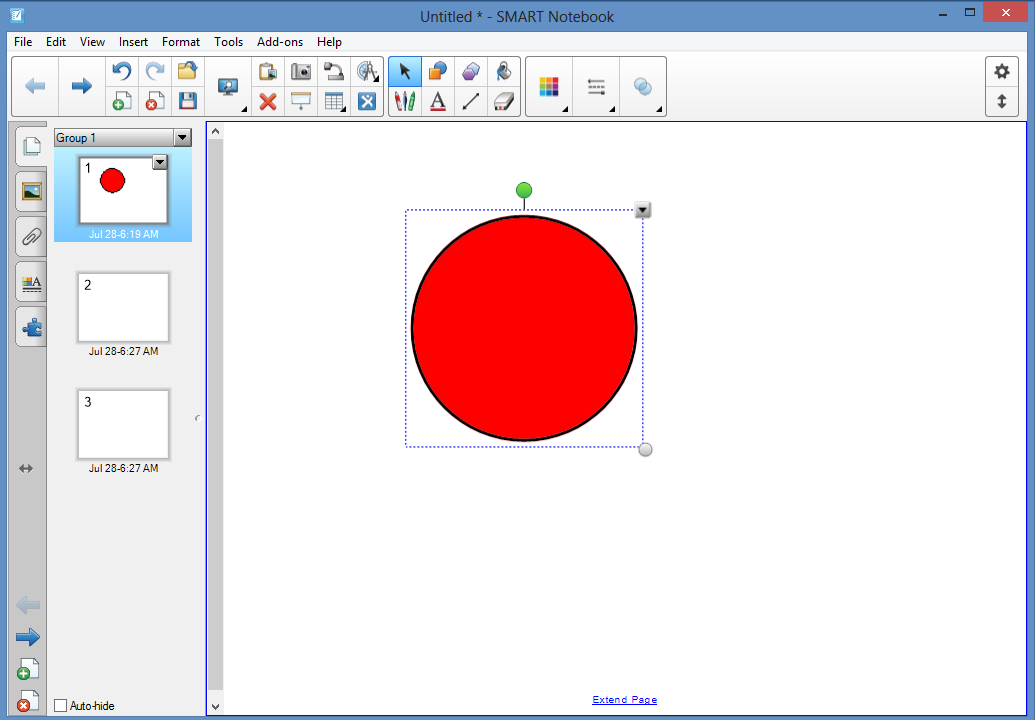1035x720 pixels.
Task: Open page 1 thumbnail menu arrow
Action: click(160, 162)
